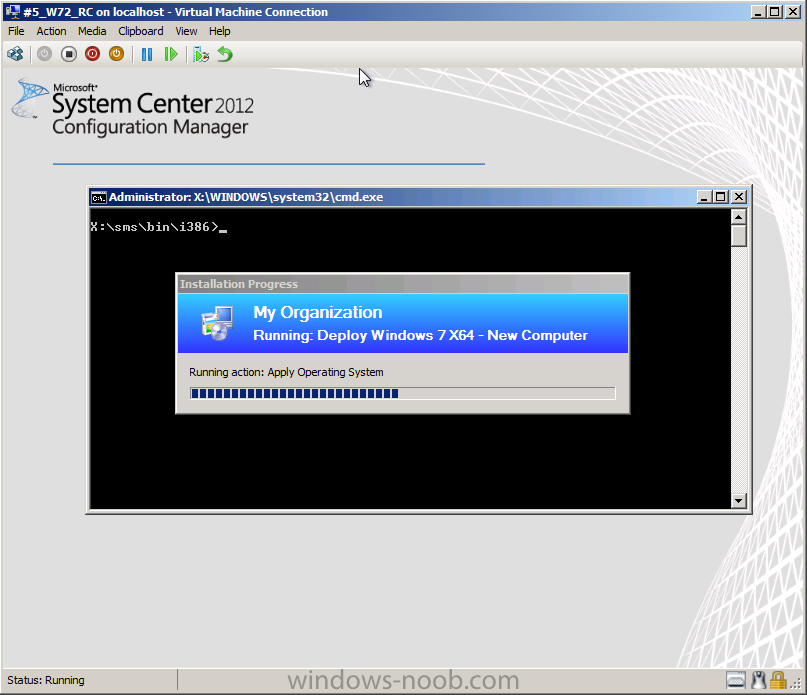This screenshot has width=807, height=695.
Task: Close the cmd.exe window
Action: point(739,197)
